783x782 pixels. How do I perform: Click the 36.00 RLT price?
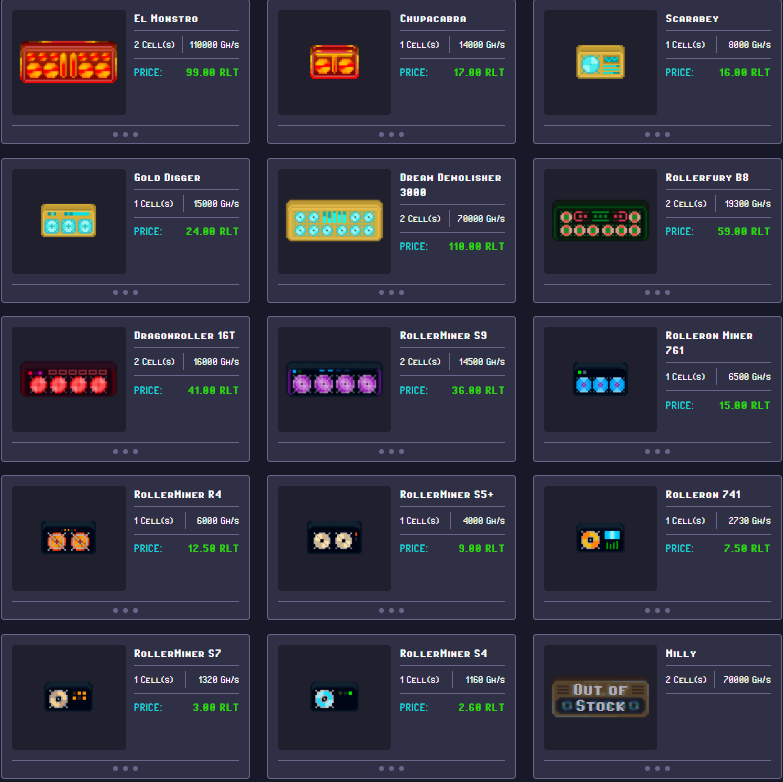point(478,390)
